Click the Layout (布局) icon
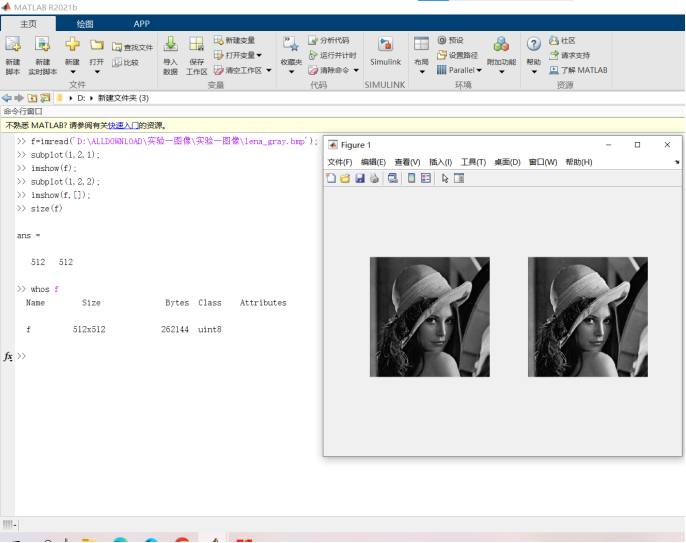Image resolution: width=686 pixels, height=543 pixels. 421,44
